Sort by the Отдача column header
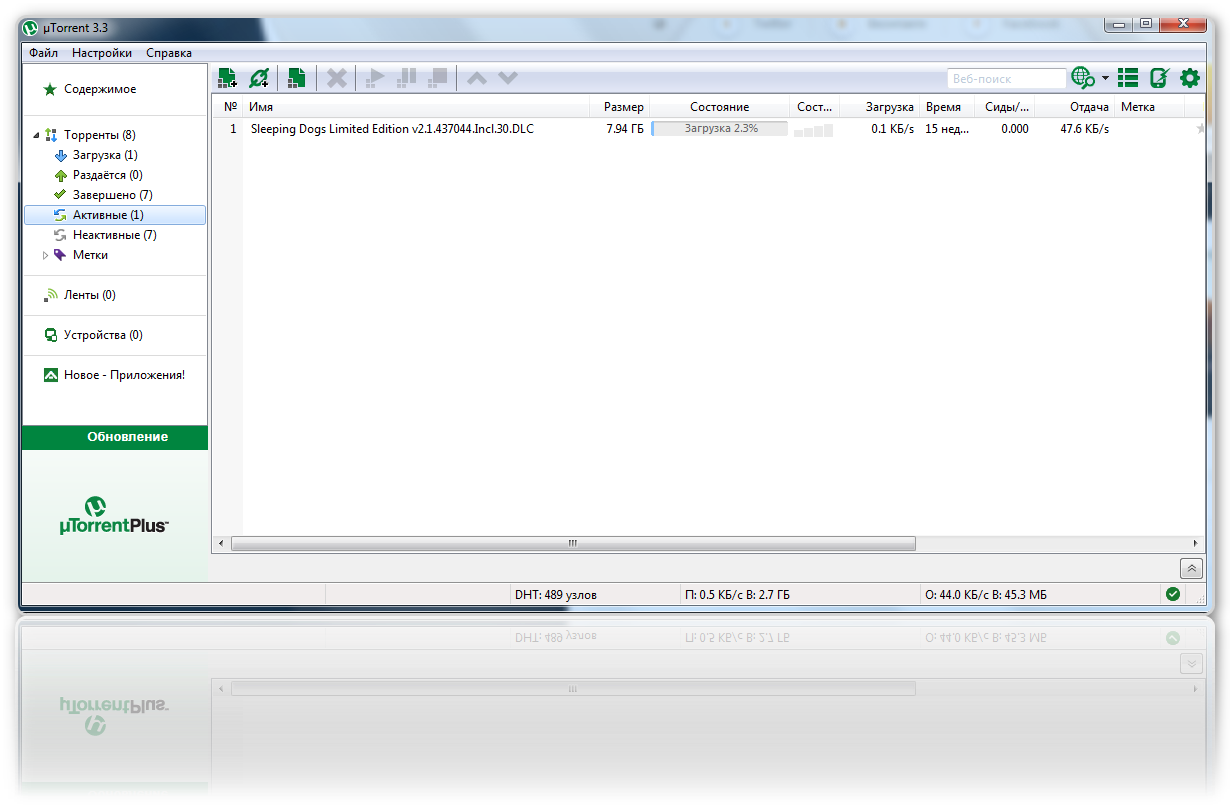 pos(1075,107)
